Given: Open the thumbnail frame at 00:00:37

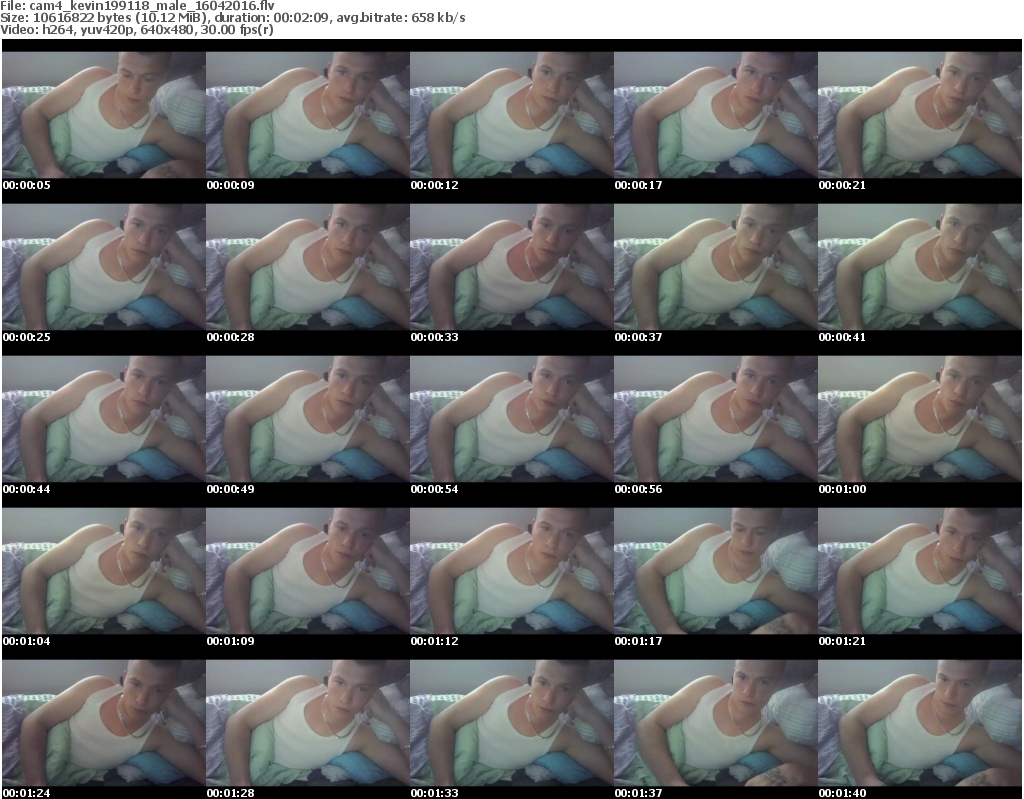Looking at the screenshot, I should click(x=715, y=267).
